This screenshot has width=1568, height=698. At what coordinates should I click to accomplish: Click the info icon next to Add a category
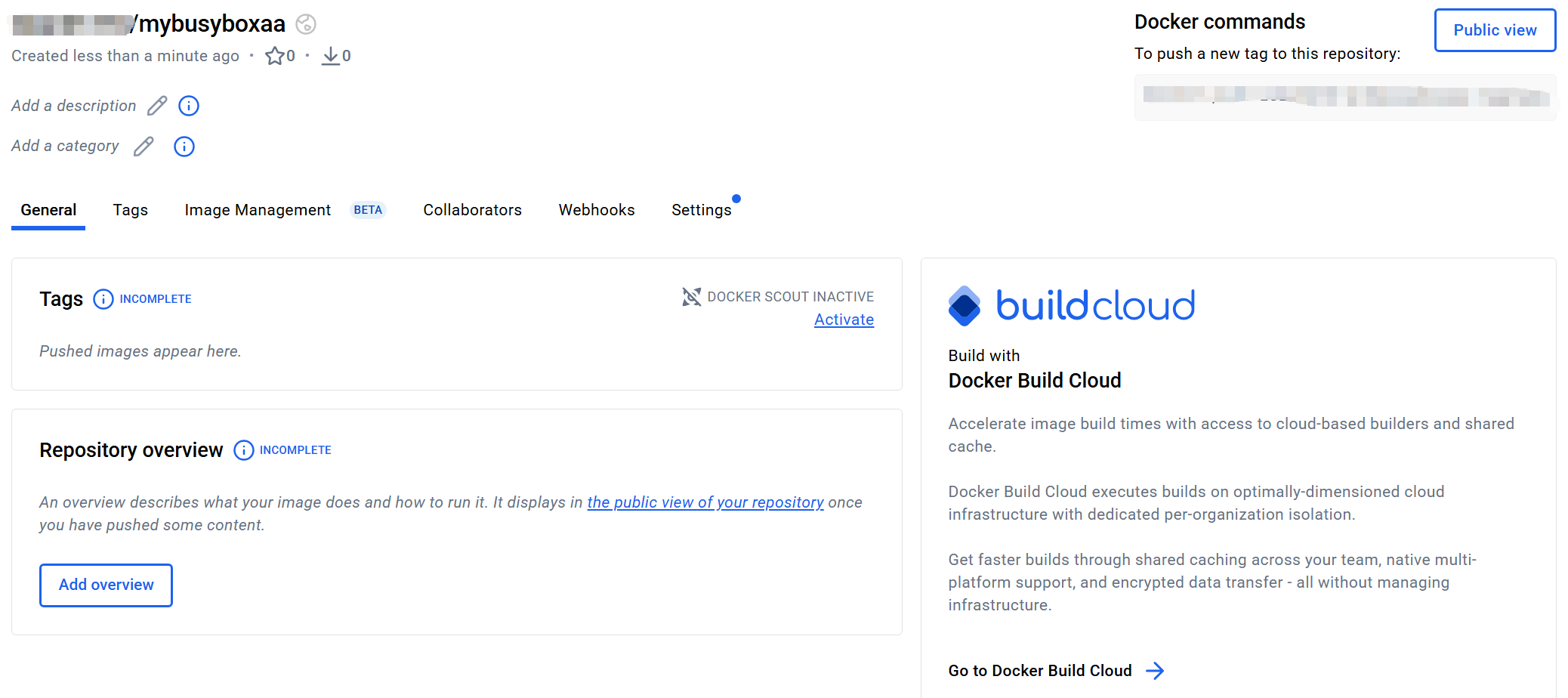point(184,147)
